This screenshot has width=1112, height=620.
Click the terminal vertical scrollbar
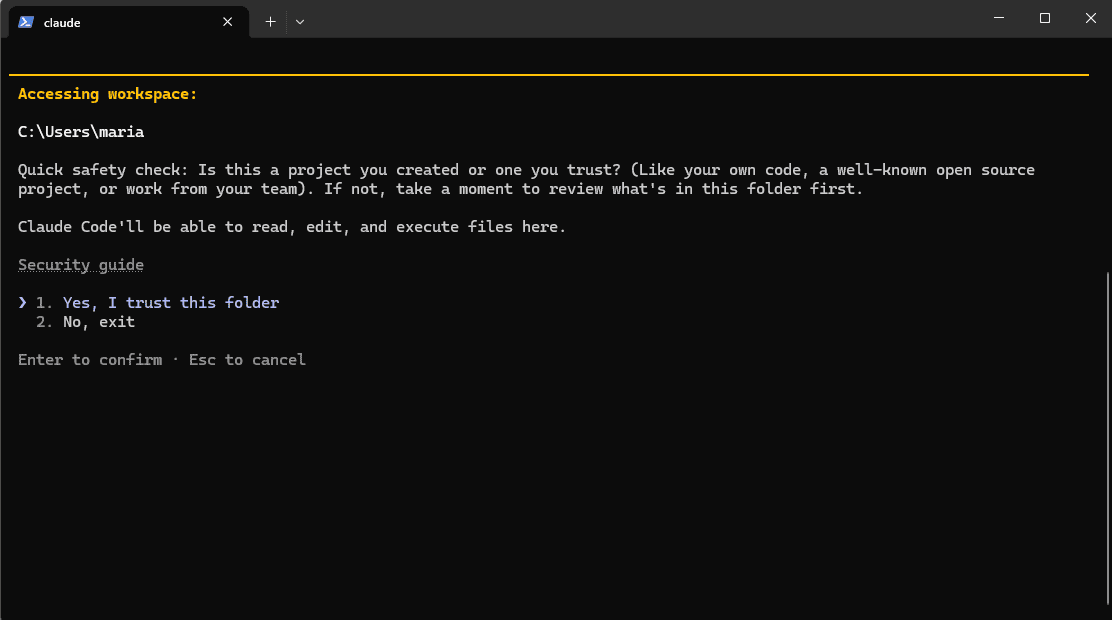point(1107,438)
